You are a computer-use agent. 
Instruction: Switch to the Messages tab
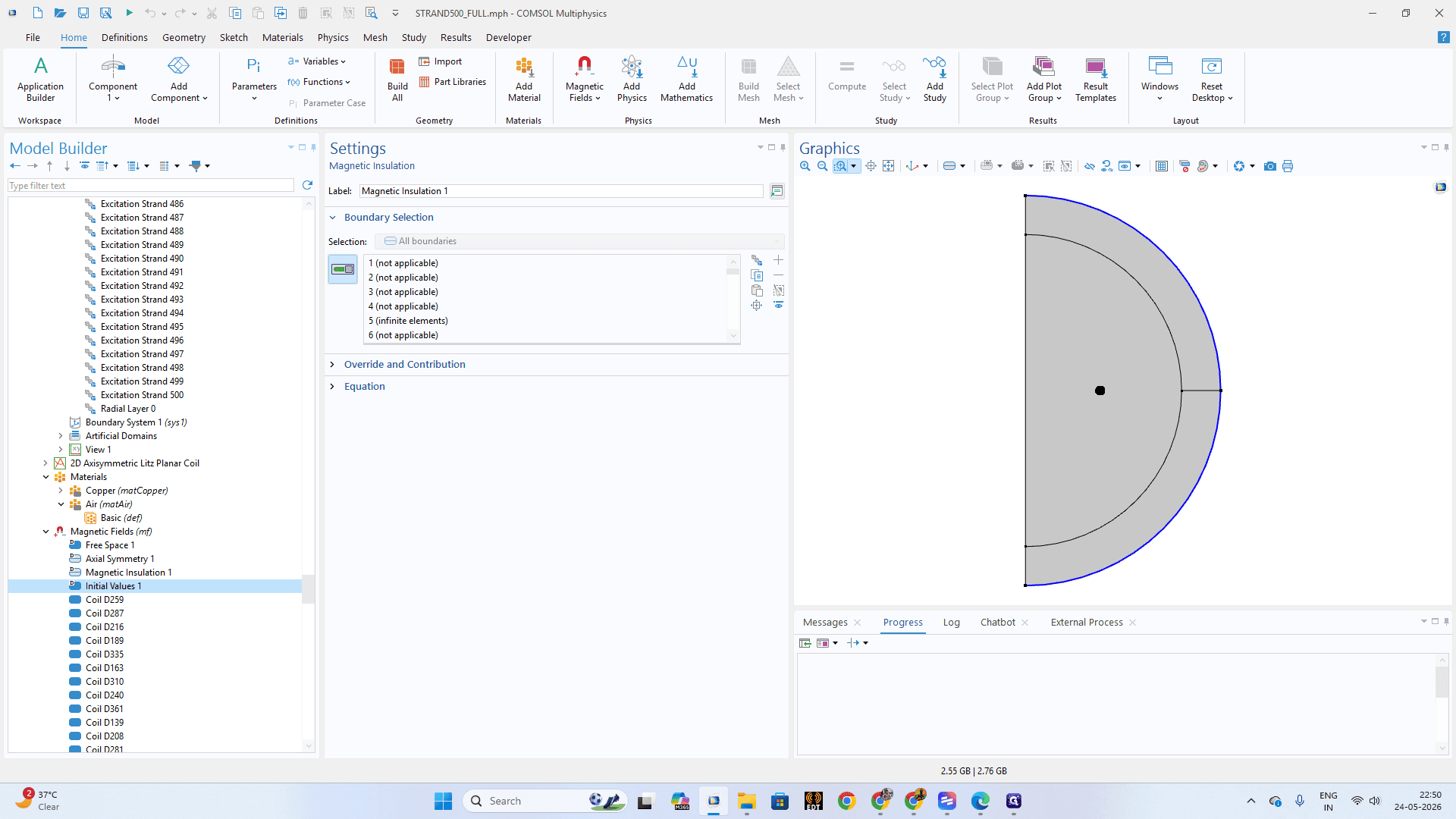click(x=825, y=623)
